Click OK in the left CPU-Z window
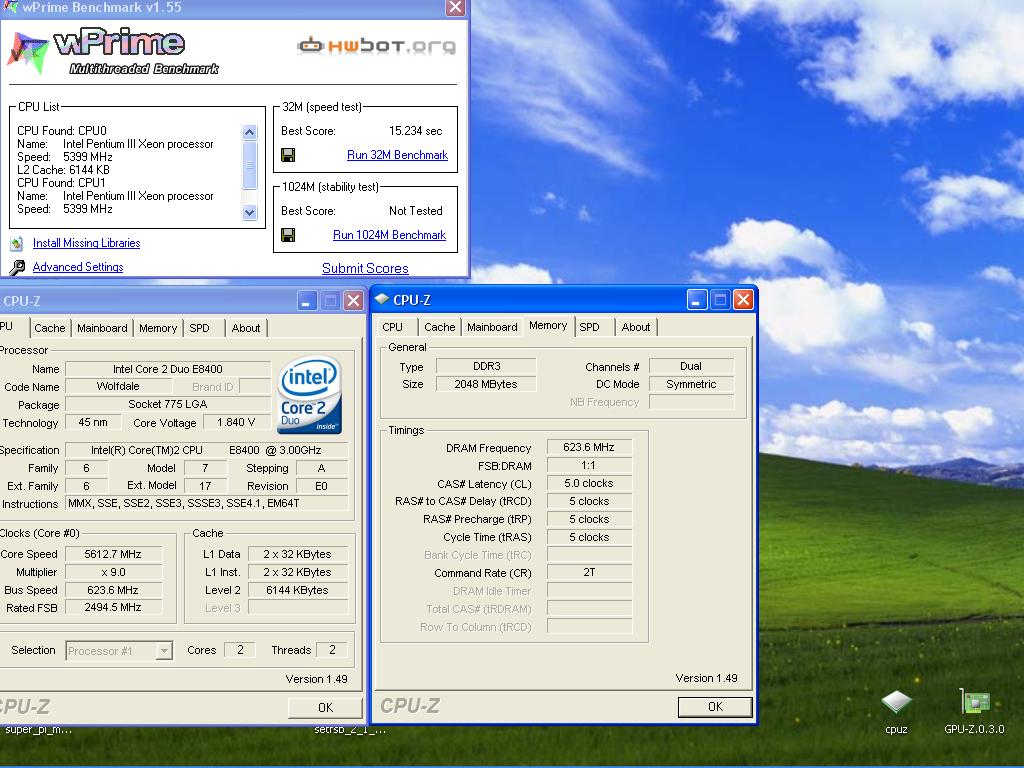The height and width of the screenshot is (768, 1024). click(325, 707)
